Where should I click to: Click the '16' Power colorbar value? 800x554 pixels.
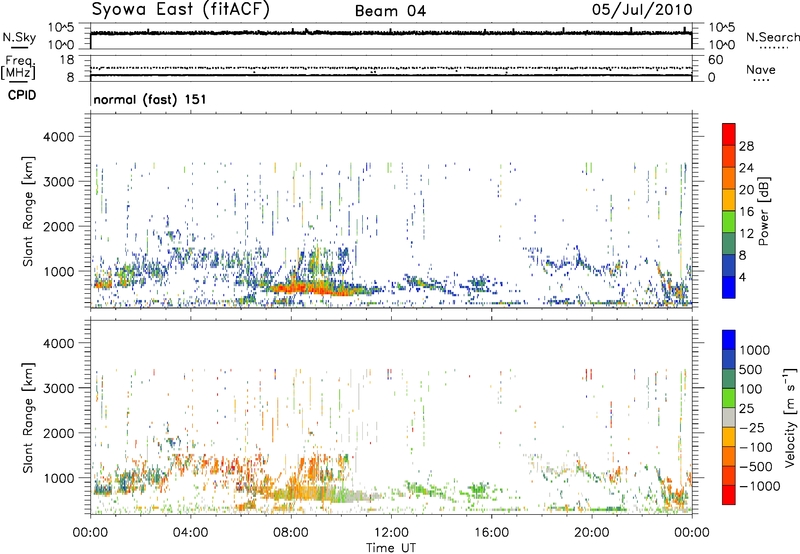point(746,212)
